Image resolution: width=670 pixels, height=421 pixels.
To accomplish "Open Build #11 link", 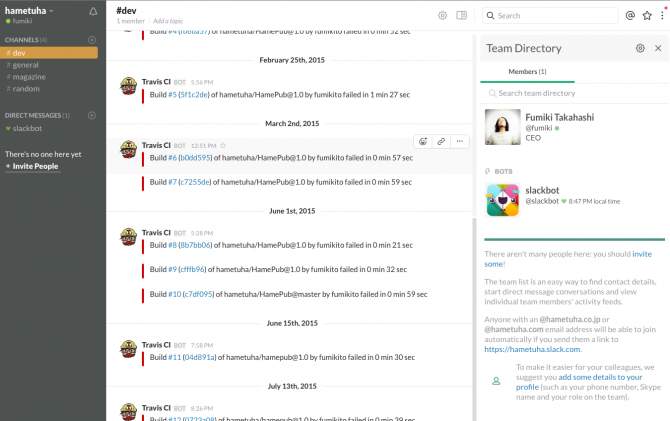I will (174, 357).
